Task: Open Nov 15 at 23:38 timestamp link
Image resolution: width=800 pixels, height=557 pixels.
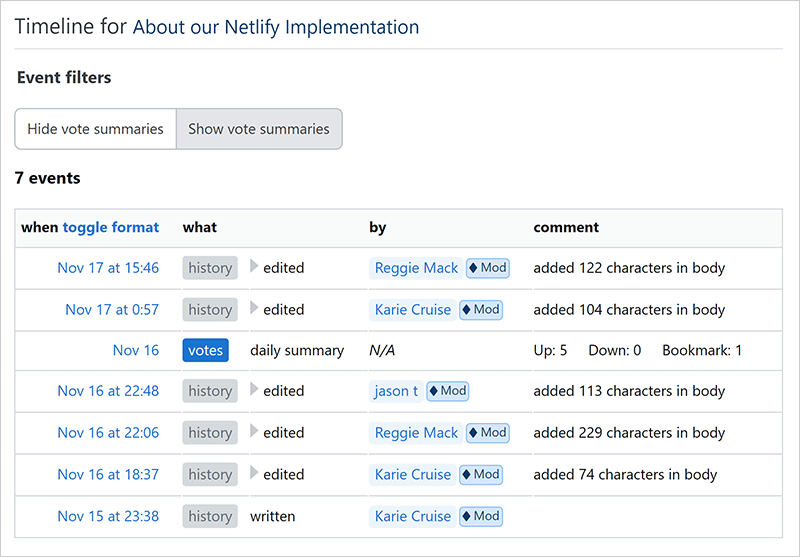Action: (x=108, y=516)
